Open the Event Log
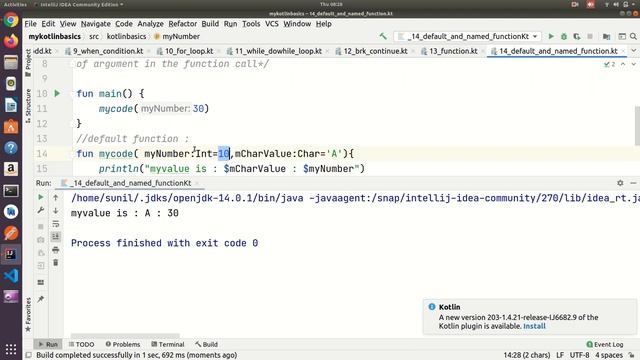 (605, 344)
